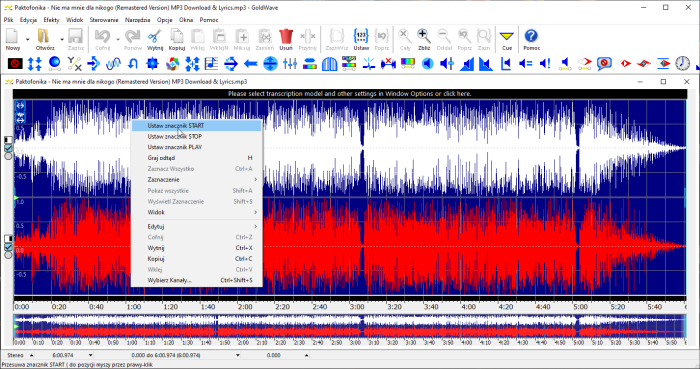Open the Efekty menu
The width and height of the screenshot is (700, 369).
click(x=51, y=20)
